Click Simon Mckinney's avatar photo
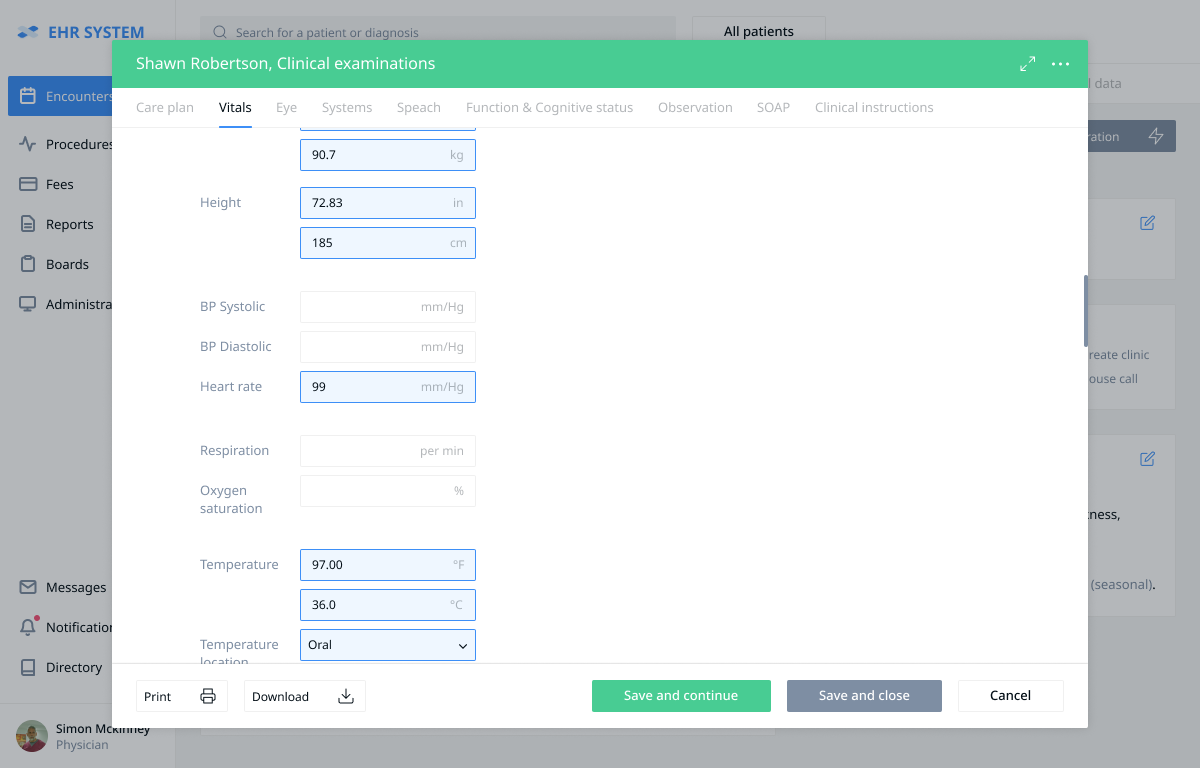Viewport: 1200px width, 768px height. 32,736
